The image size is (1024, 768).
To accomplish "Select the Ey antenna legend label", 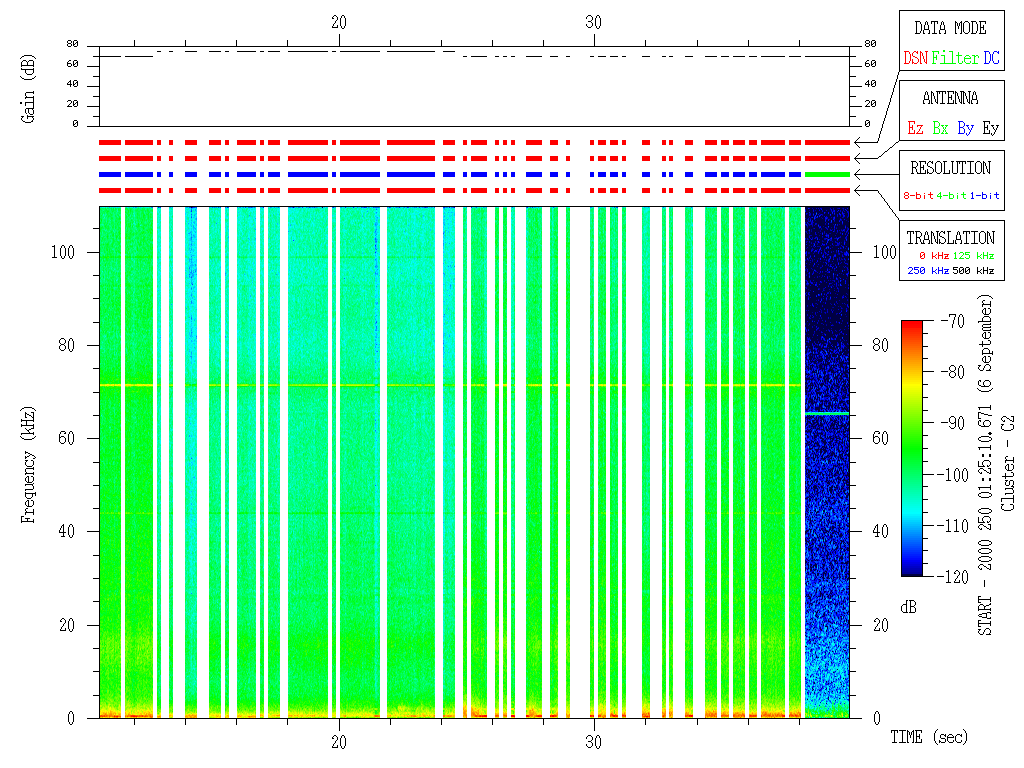I will tap(990, 129).
